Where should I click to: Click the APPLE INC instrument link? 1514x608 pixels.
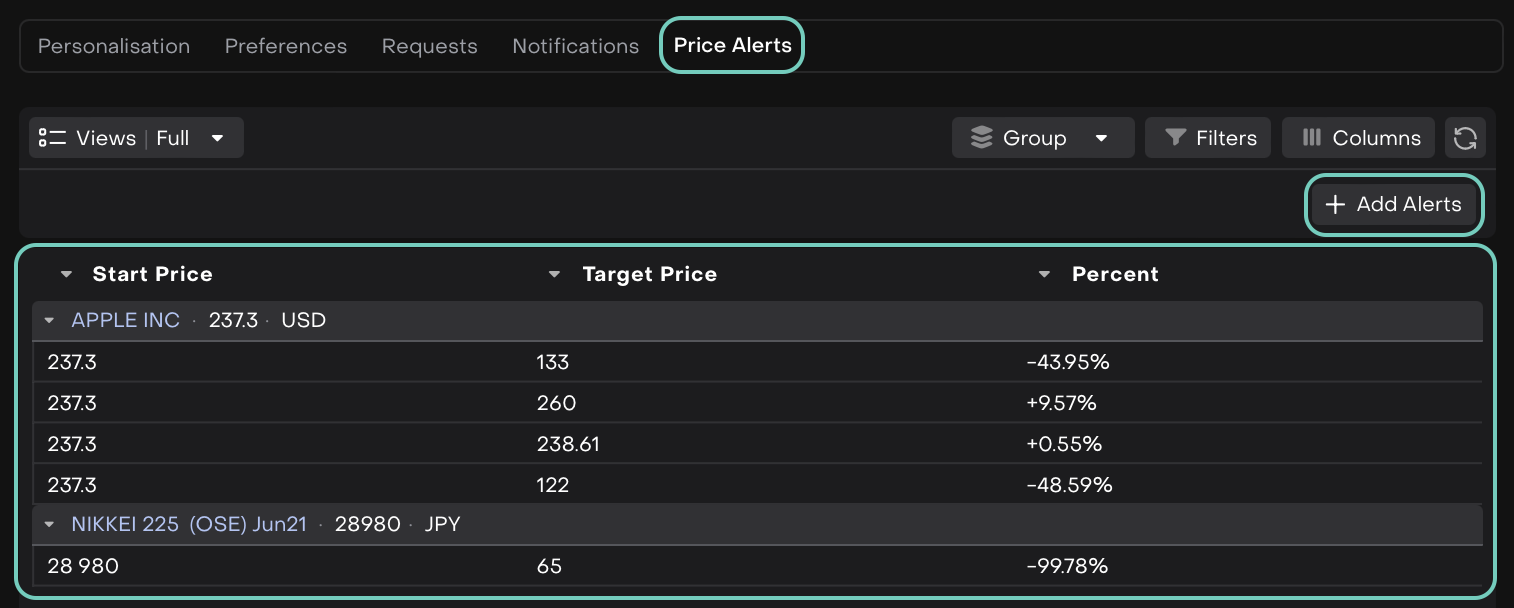coord(126,321)
